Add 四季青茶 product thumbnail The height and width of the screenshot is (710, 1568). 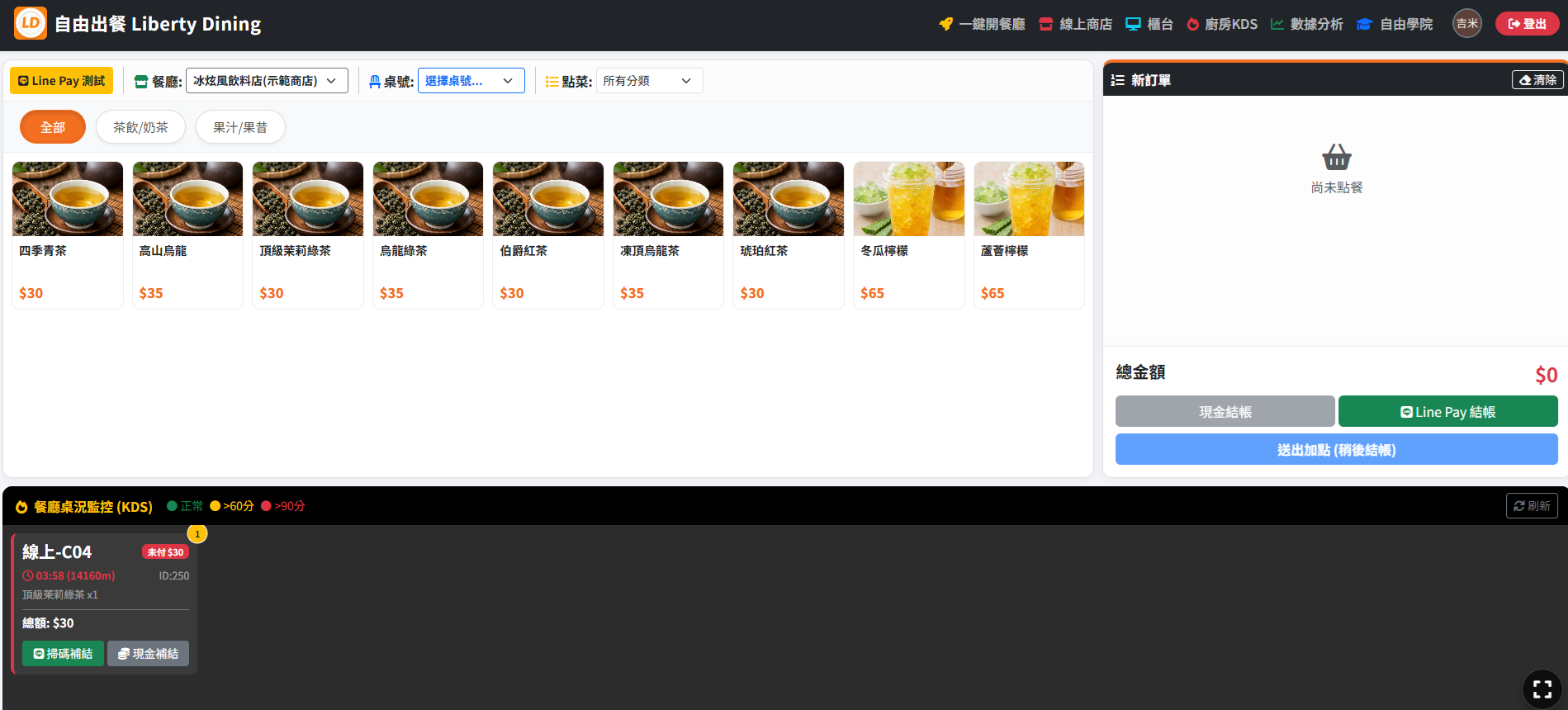coord(68,199)
